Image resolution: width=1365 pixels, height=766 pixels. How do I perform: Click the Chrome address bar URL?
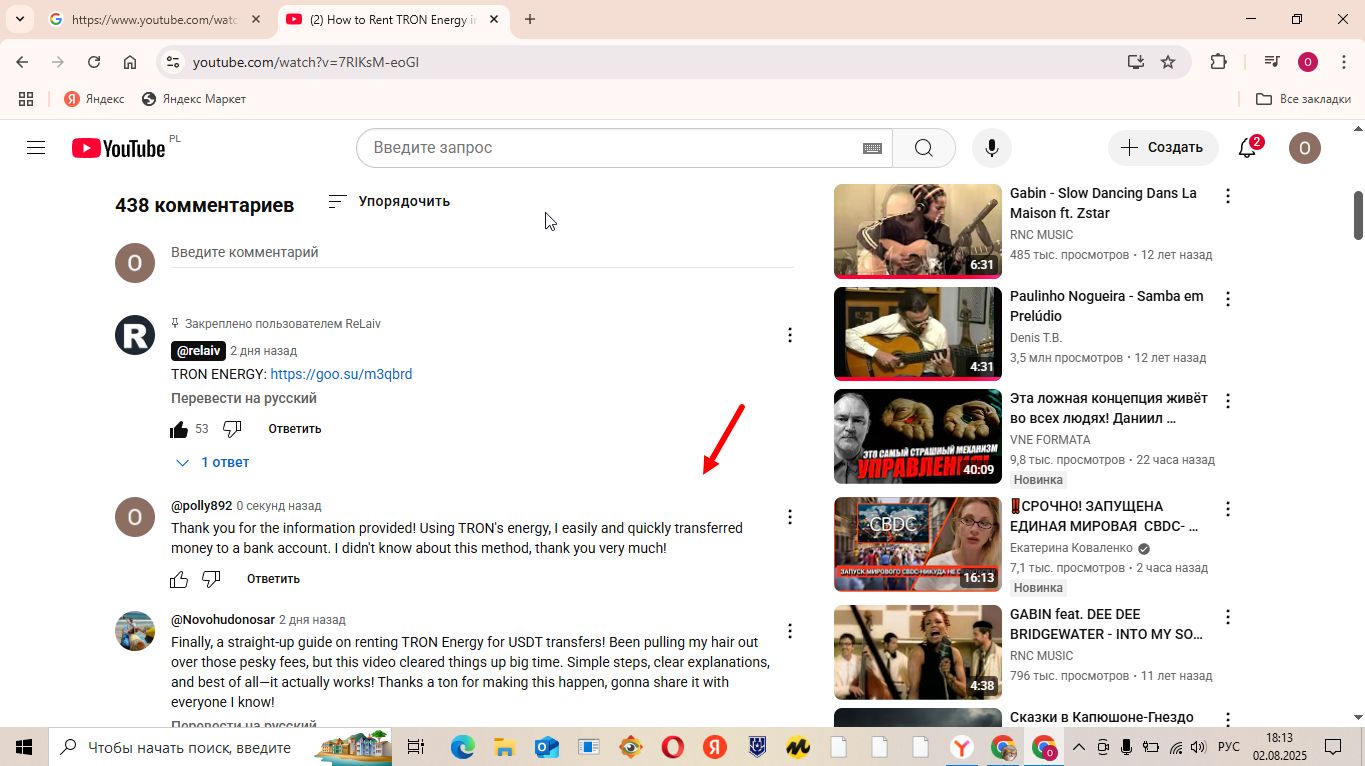(x=306, y=62)
